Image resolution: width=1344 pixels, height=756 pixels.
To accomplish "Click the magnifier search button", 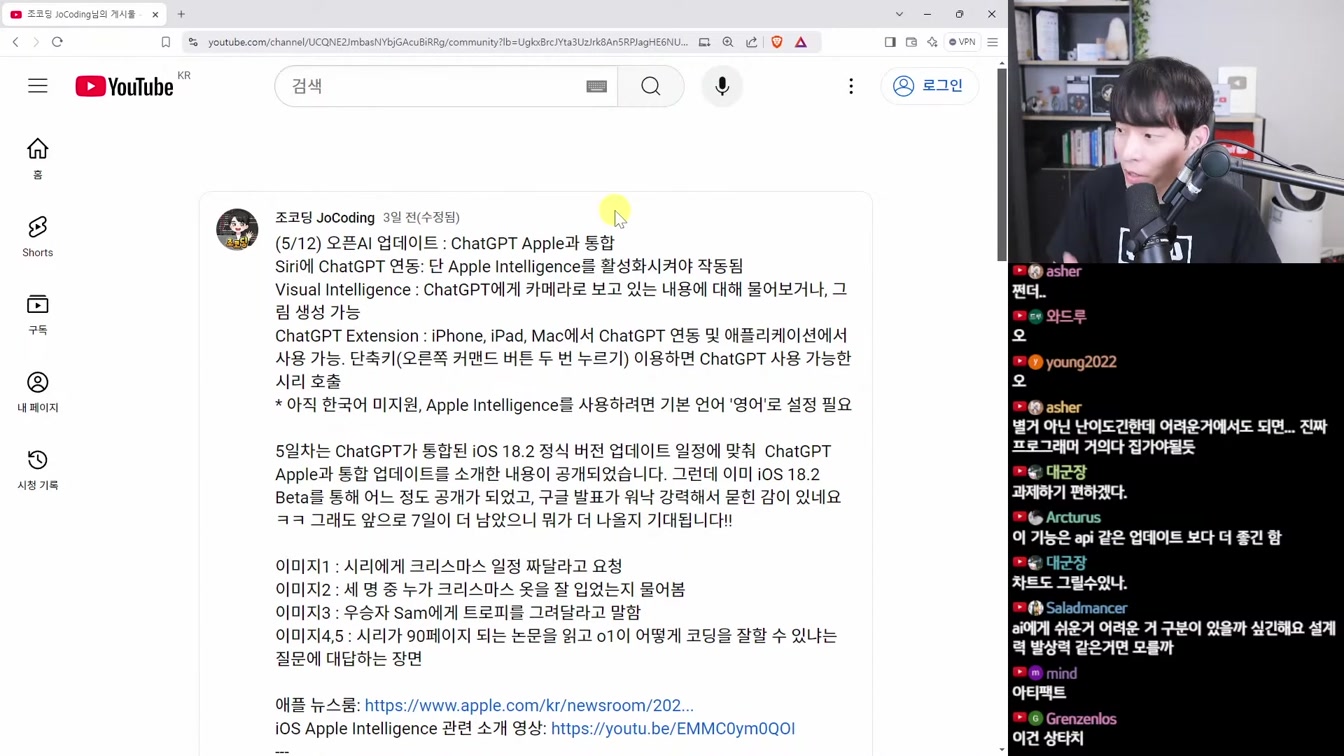I will pyautogui.click(x=651, y=87).
